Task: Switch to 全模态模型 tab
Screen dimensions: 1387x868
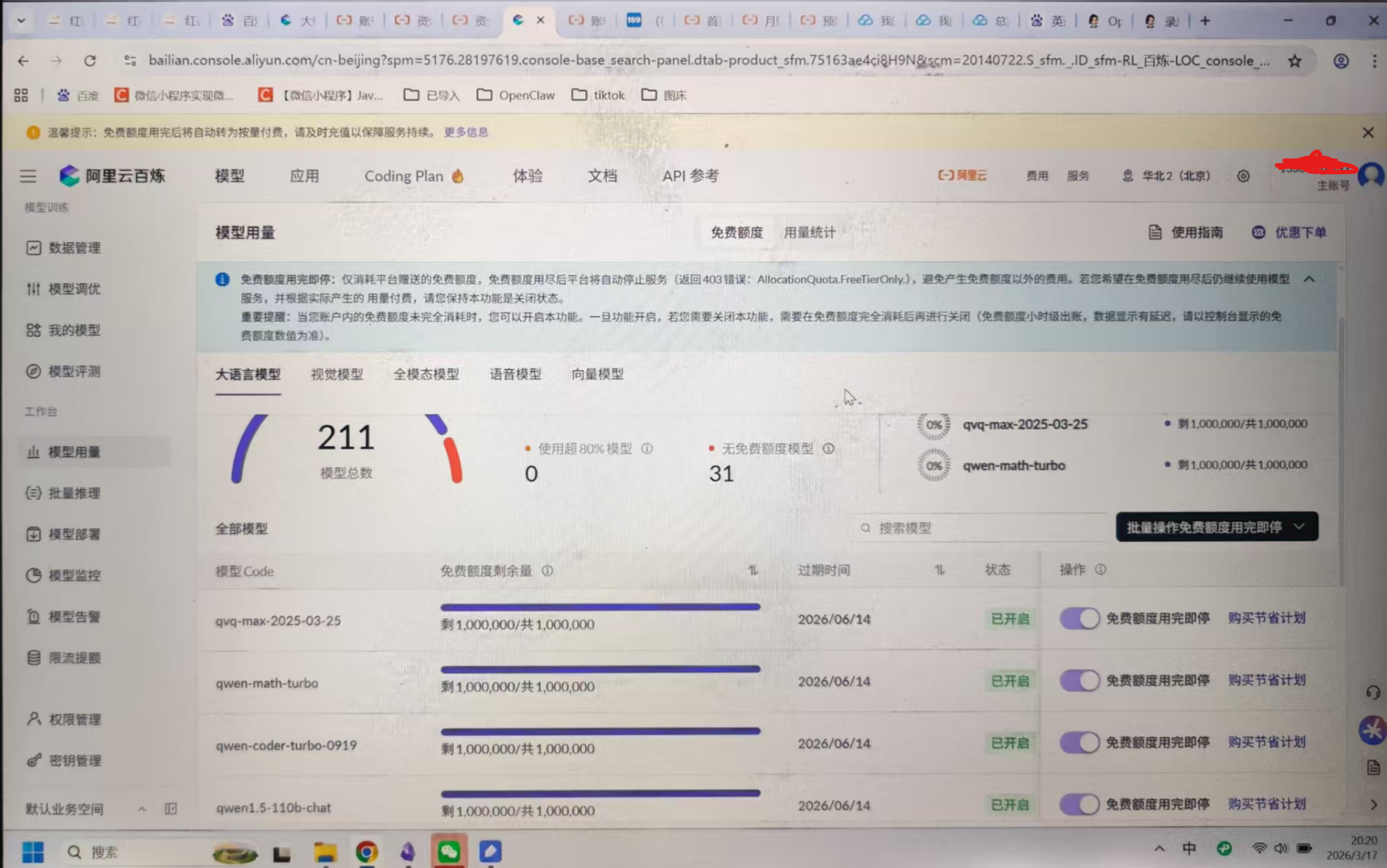Action: point(426,375)
